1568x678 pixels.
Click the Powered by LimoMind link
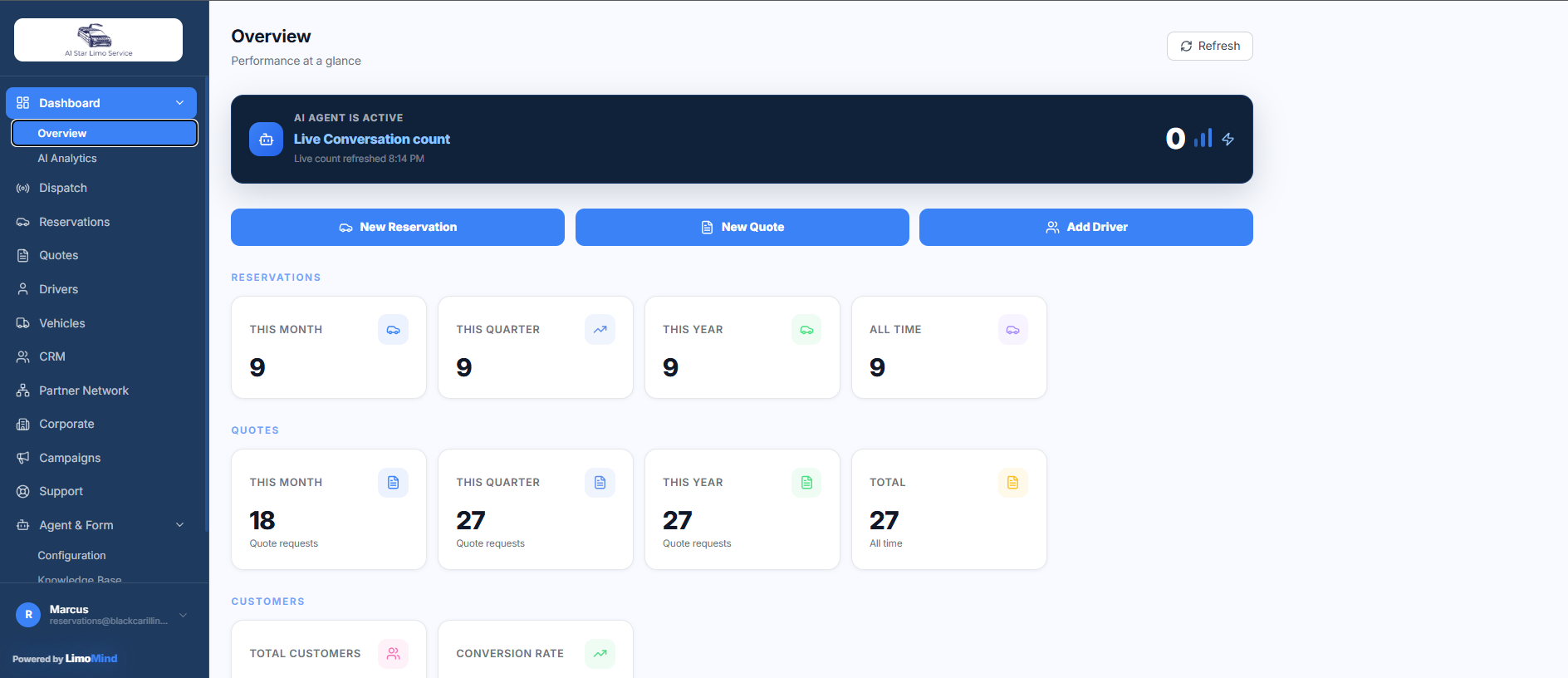65,659
